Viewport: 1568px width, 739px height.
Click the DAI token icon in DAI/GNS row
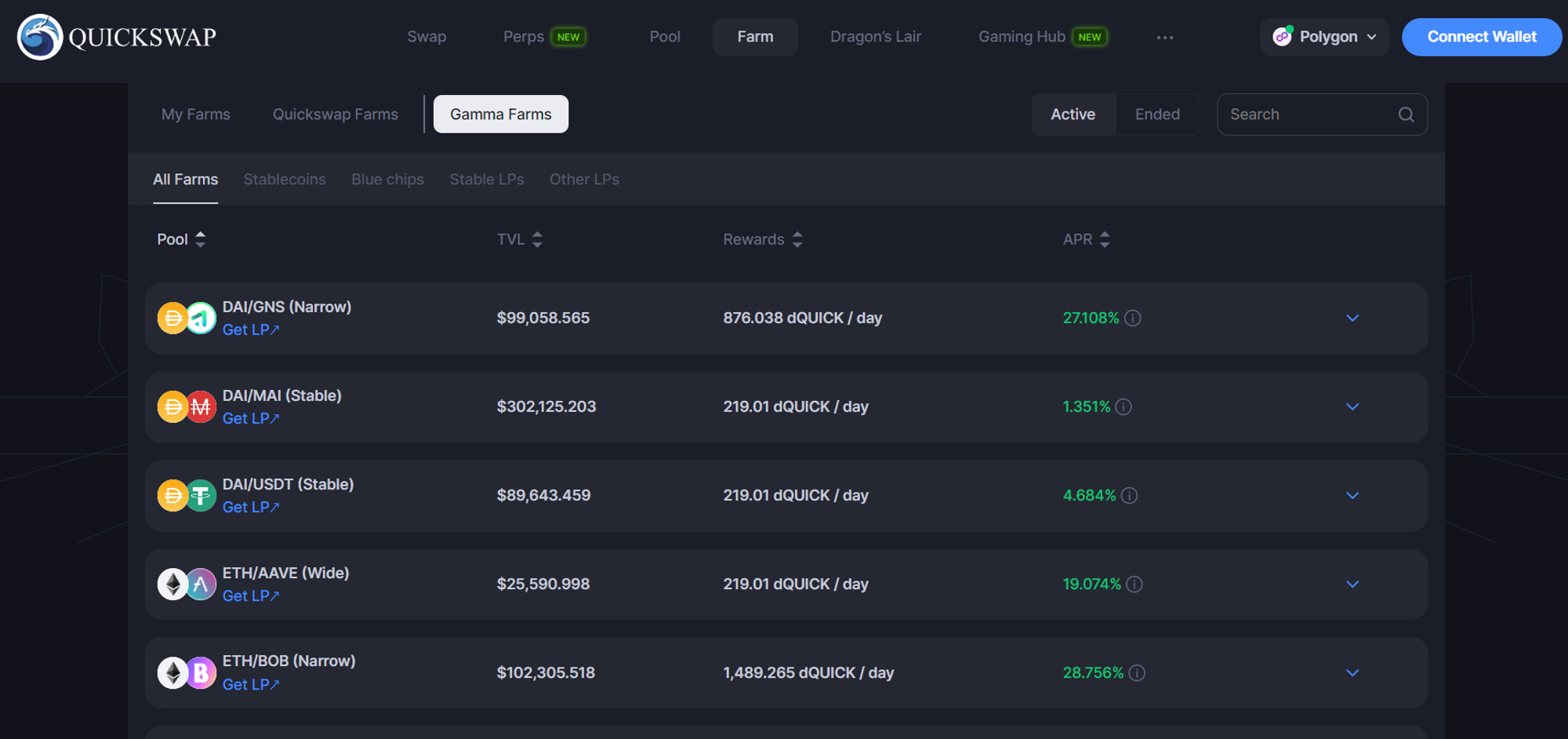click(x=172, y=318)
